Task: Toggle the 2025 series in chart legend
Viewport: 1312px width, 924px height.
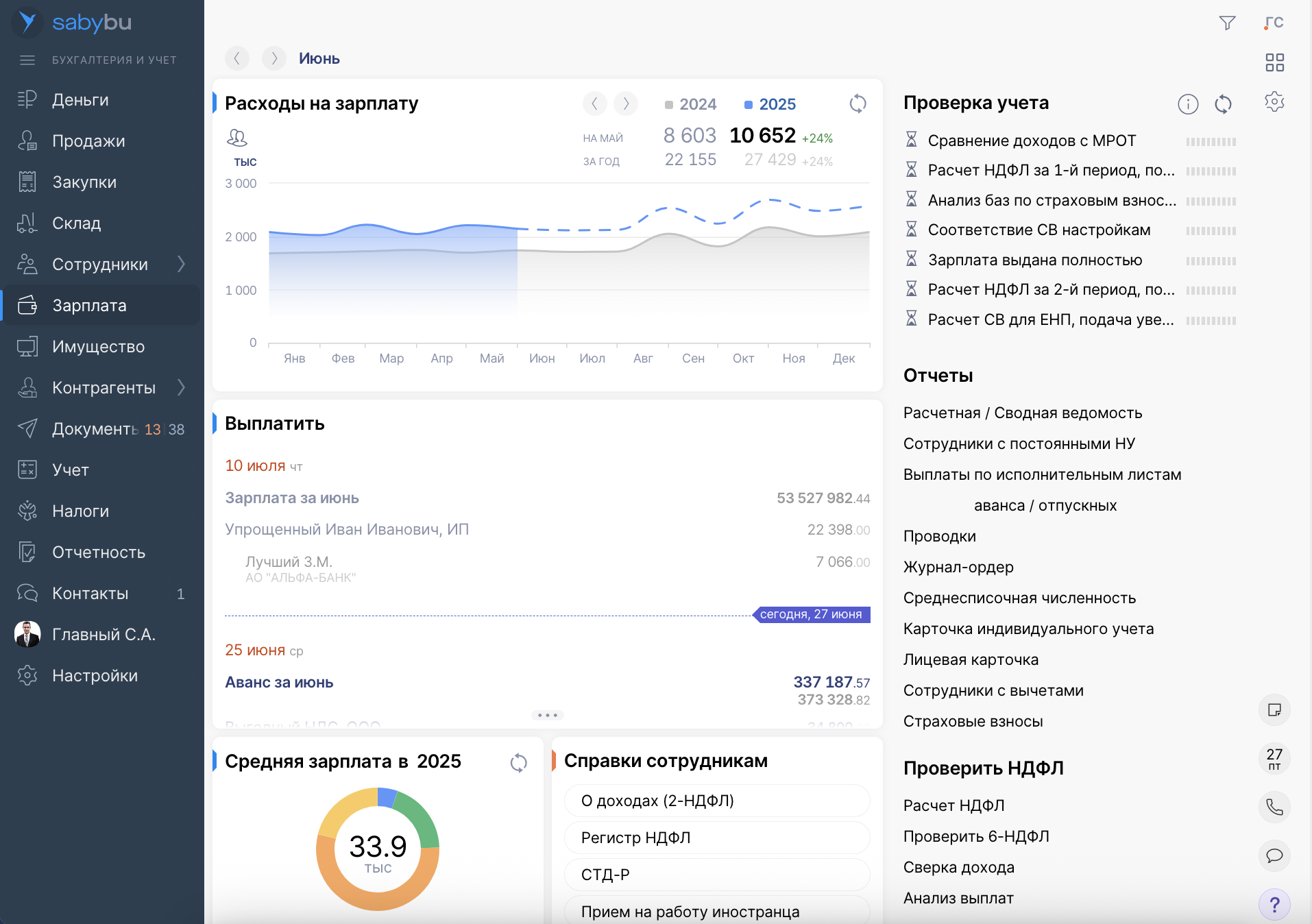Action: coord(770,104)
